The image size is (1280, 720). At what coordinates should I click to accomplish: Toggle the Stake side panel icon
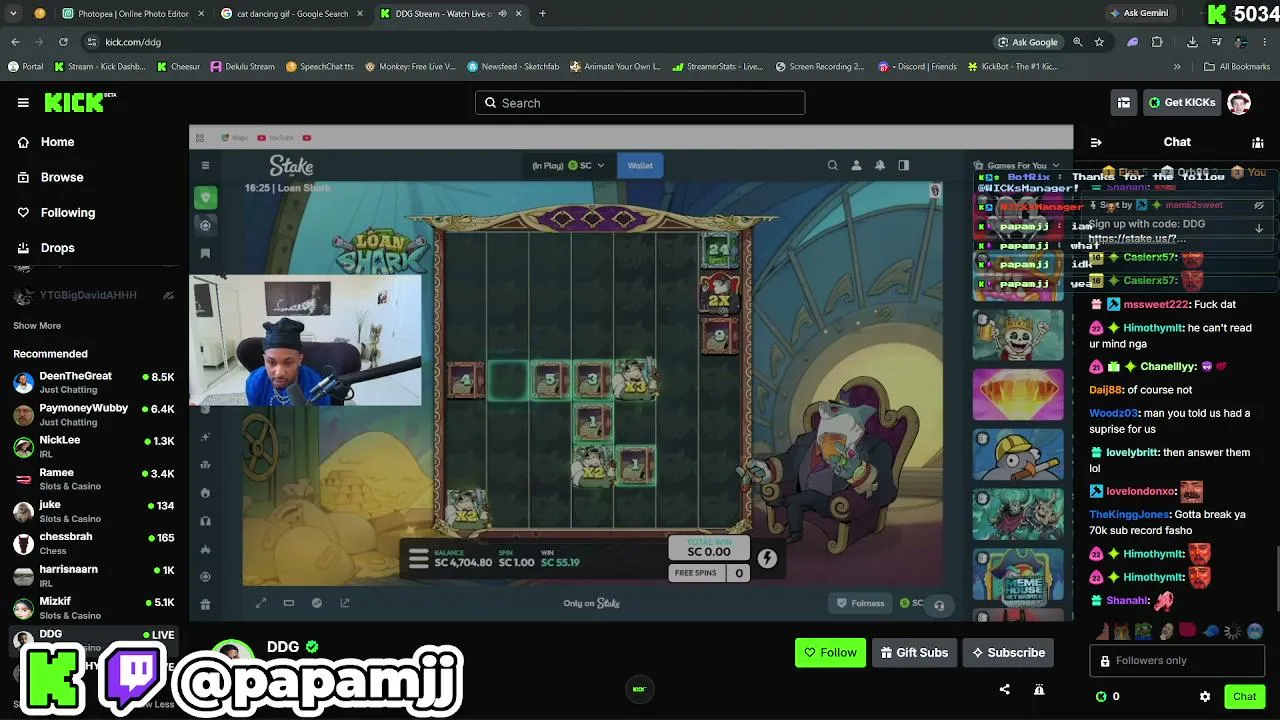tap(904, 165)
